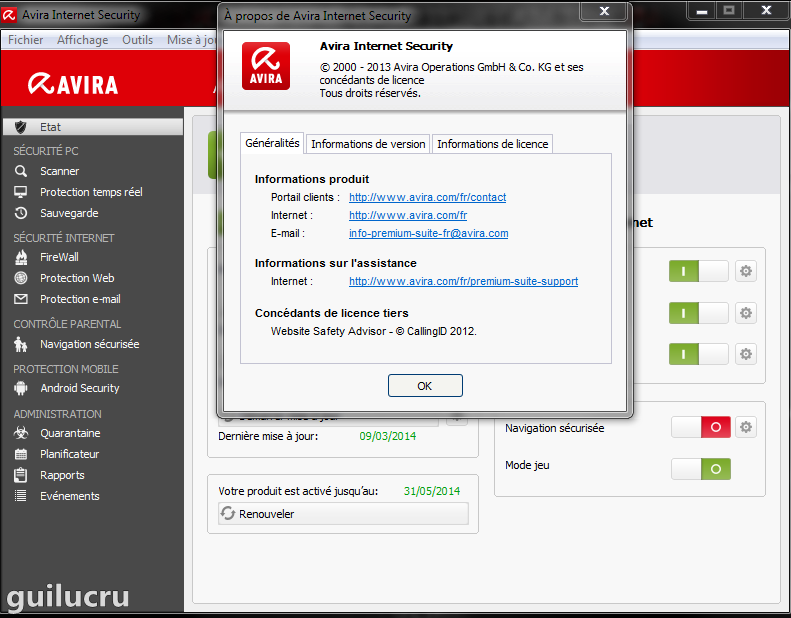Switch to Informations de licence tab
The image size is (791, 618).
point(492,144)
